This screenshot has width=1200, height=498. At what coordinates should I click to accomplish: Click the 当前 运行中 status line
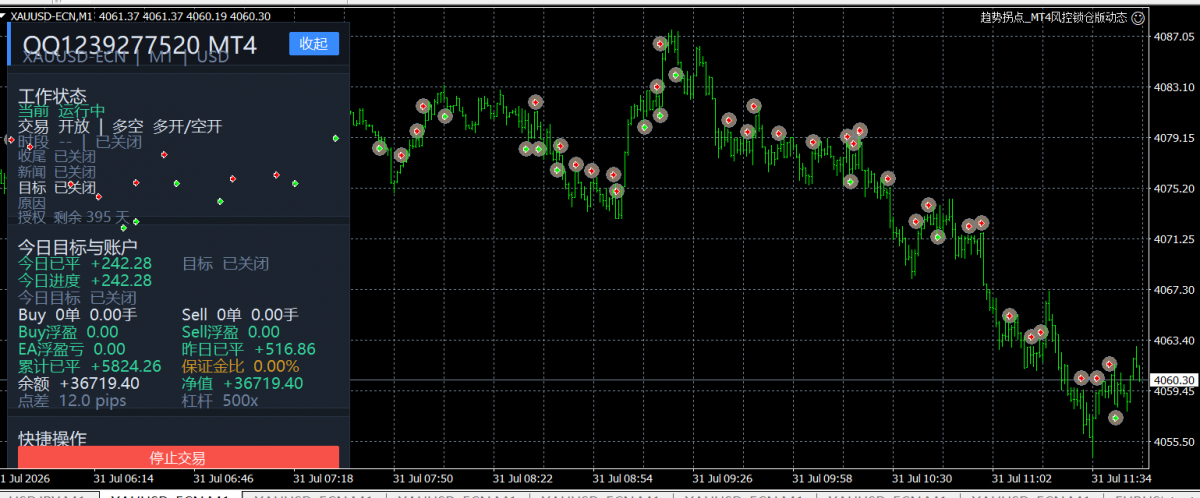61,111
